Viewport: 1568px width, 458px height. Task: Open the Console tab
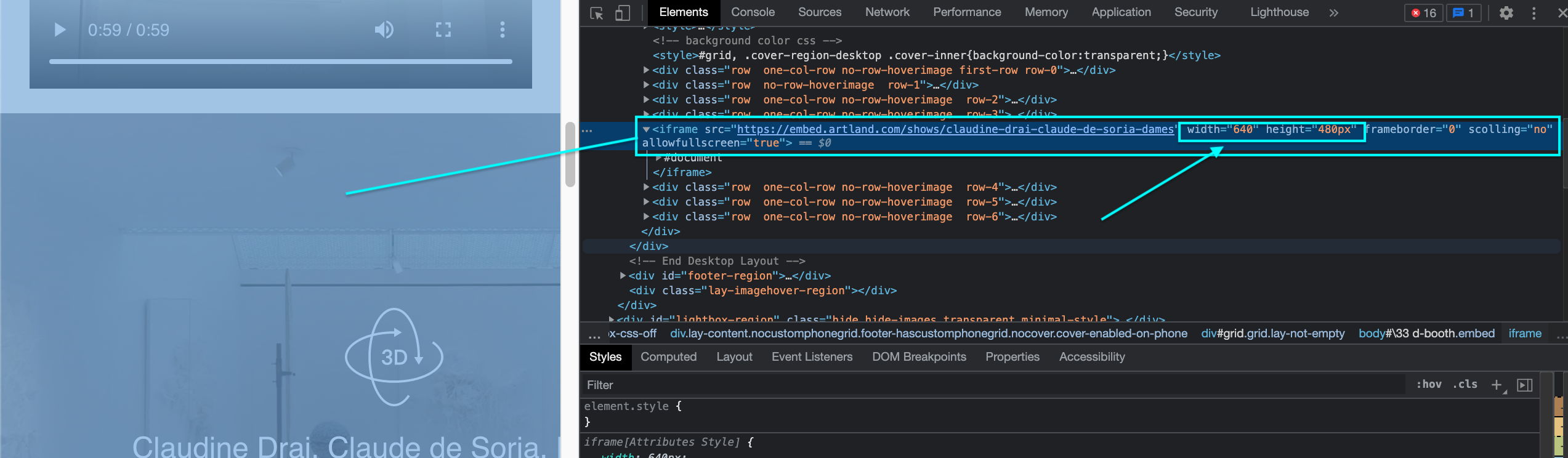pos(753,12)
